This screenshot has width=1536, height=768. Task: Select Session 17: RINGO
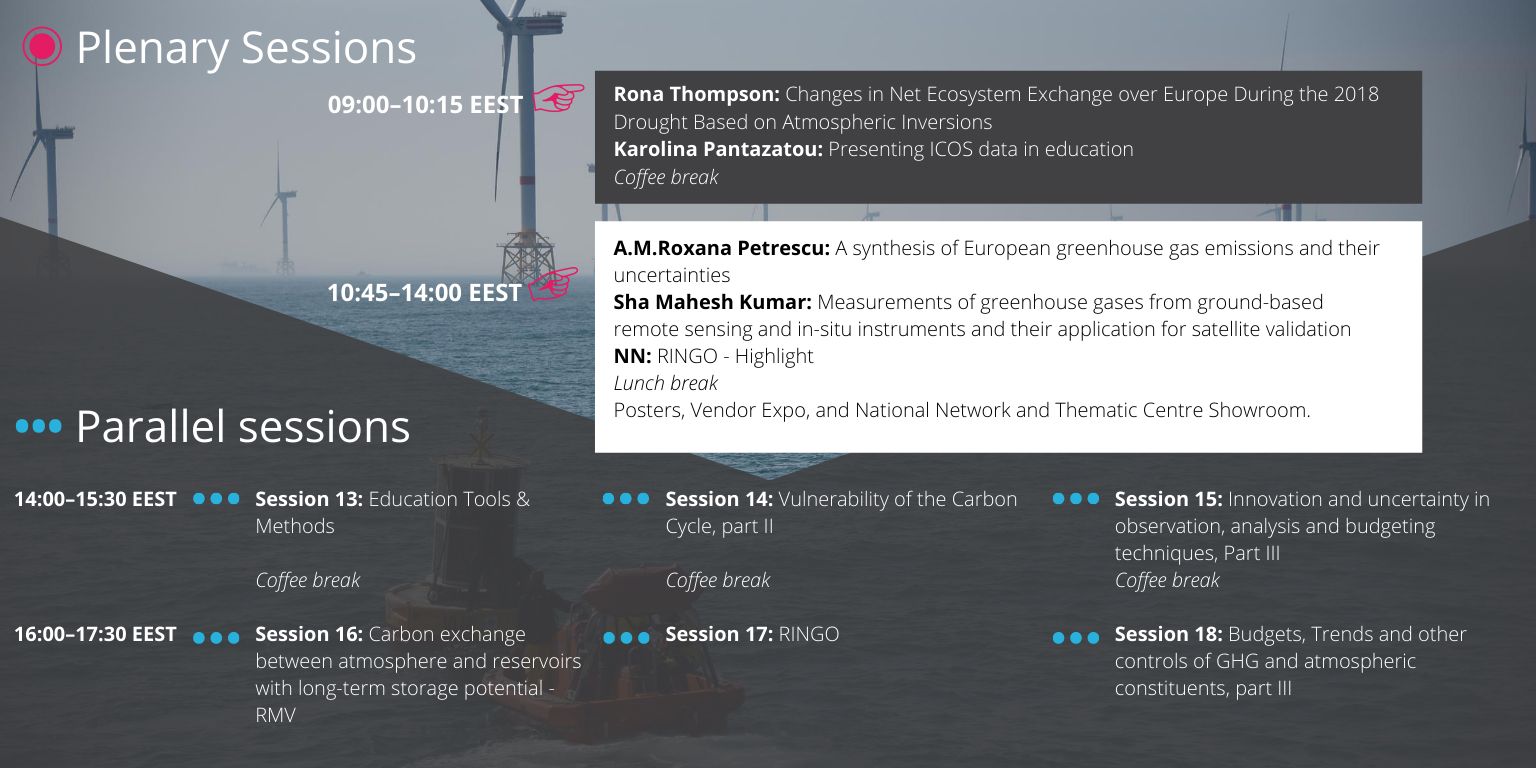click(x=751, y=634)
